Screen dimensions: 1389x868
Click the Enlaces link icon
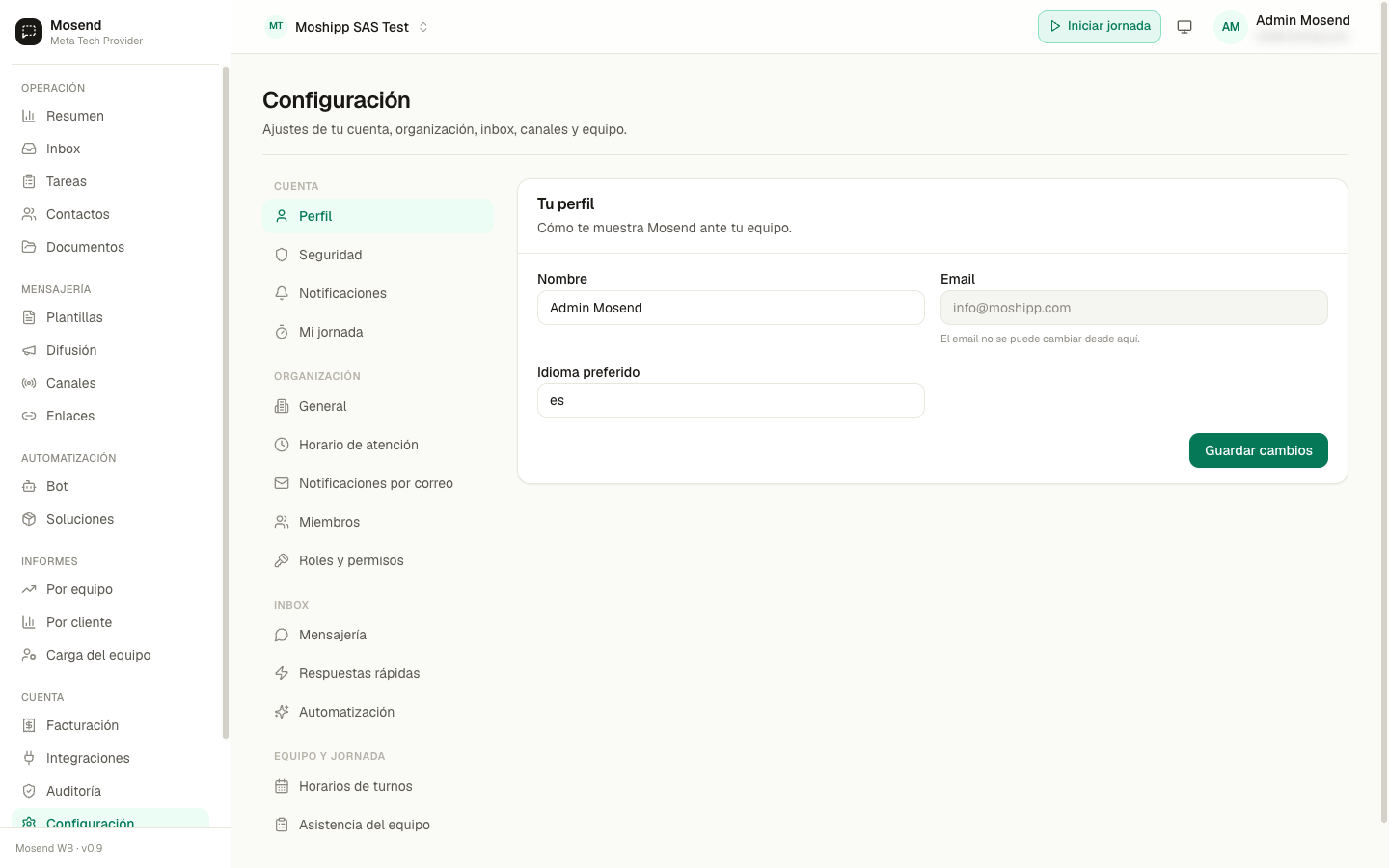point(29,416)
